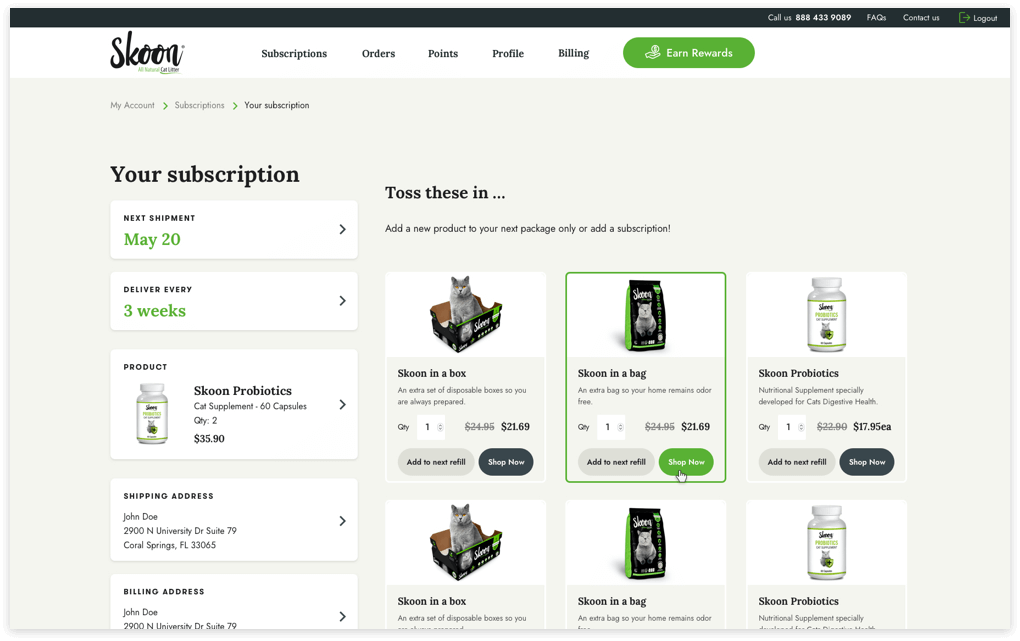Expand the Deliver Every 3 weeks chevron

coord(342,301)
